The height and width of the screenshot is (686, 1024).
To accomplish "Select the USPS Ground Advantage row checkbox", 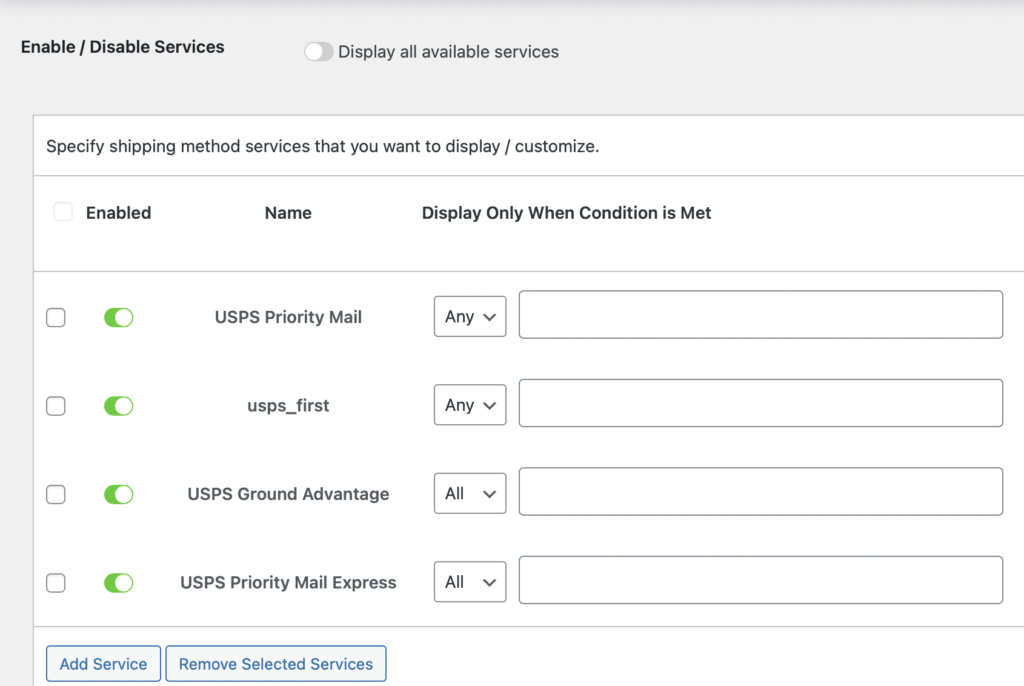I will coord(56,494).
